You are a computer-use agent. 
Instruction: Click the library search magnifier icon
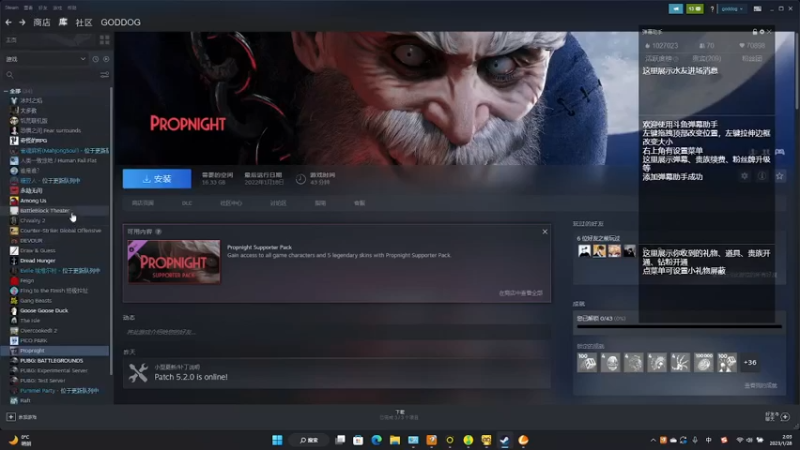[x=10, y=75]
